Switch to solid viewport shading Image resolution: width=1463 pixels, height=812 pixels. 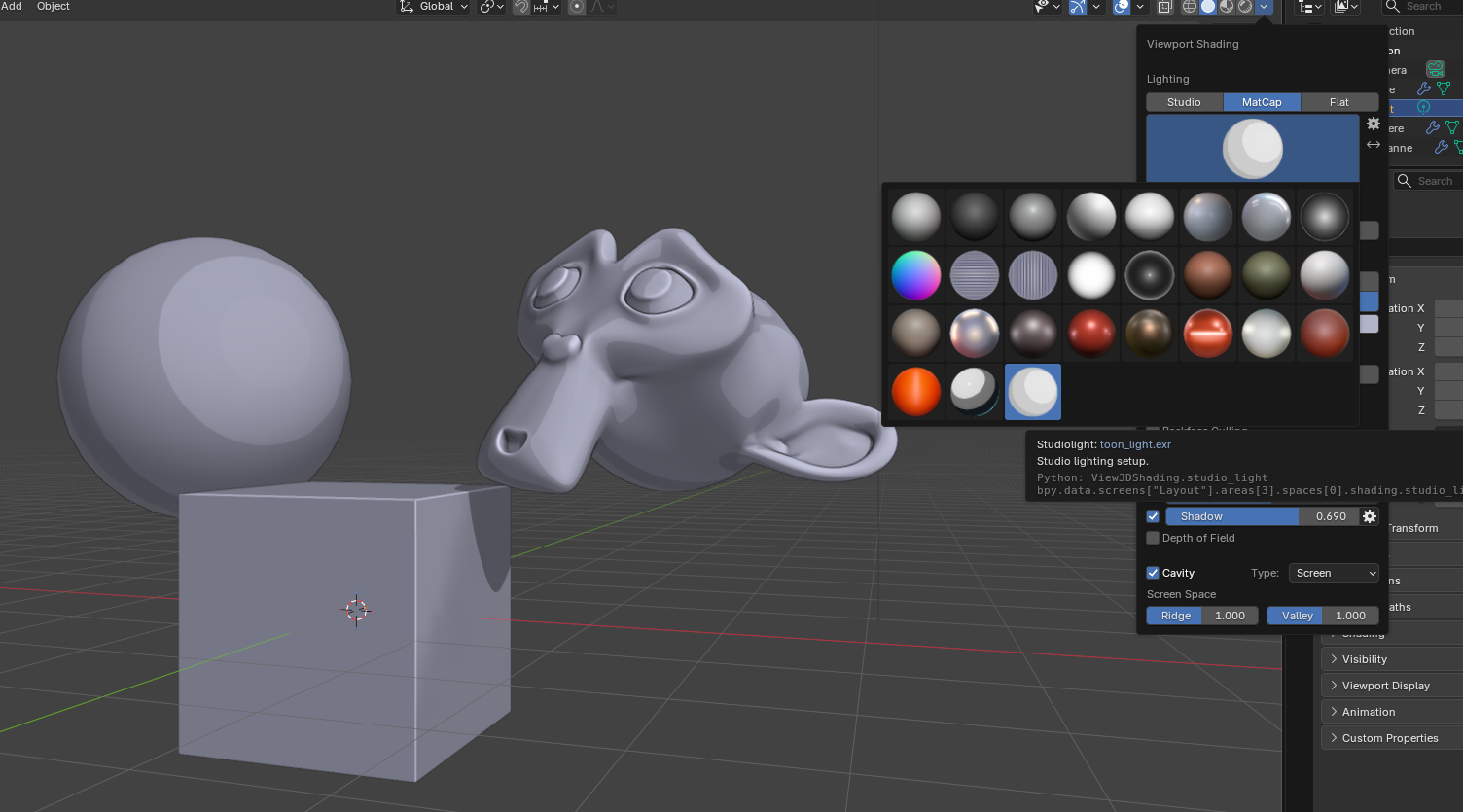tap(1208, 7)
